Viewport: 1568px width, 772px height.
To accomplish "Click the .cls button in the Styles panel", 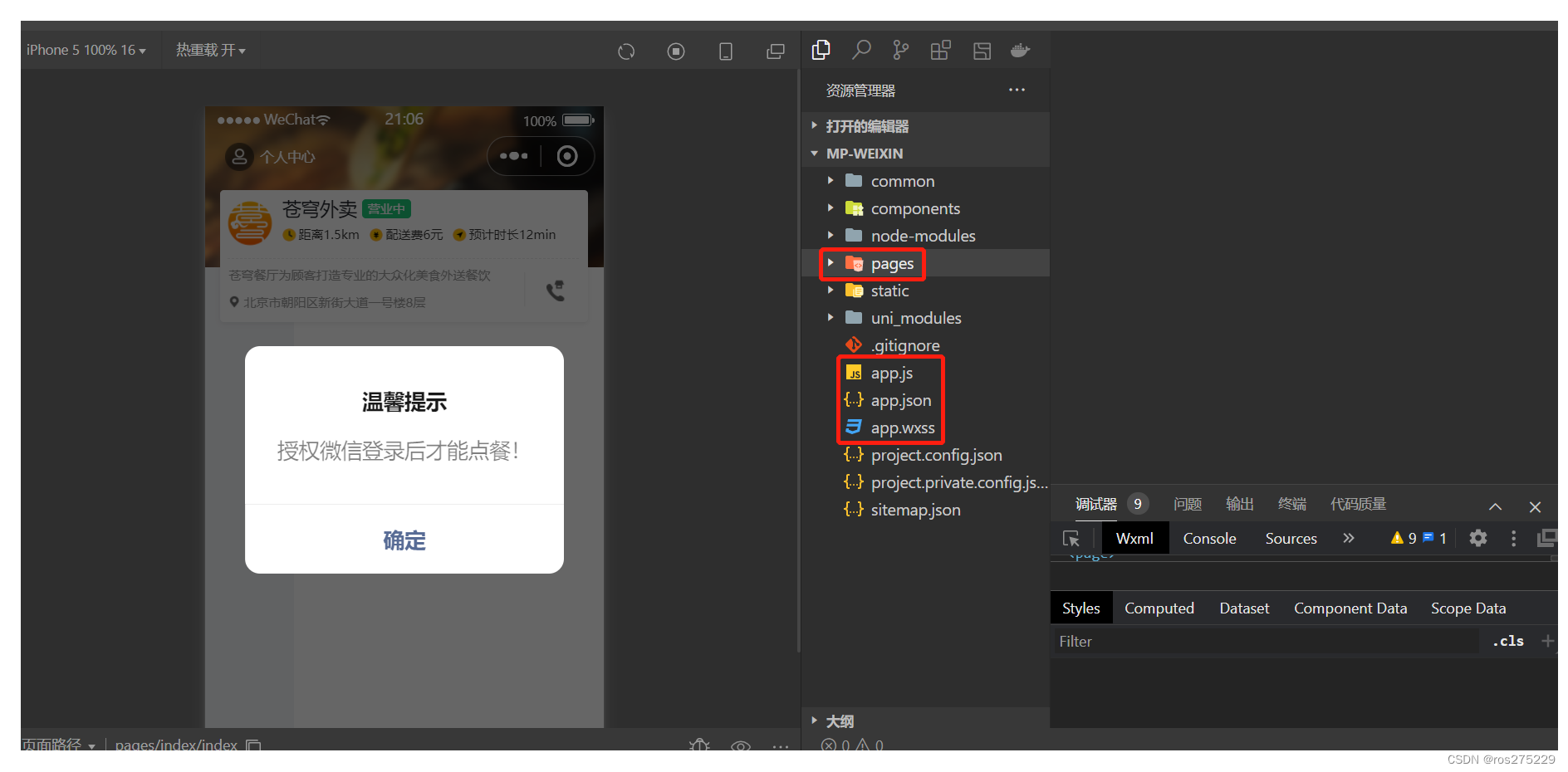I will 1507,641.
